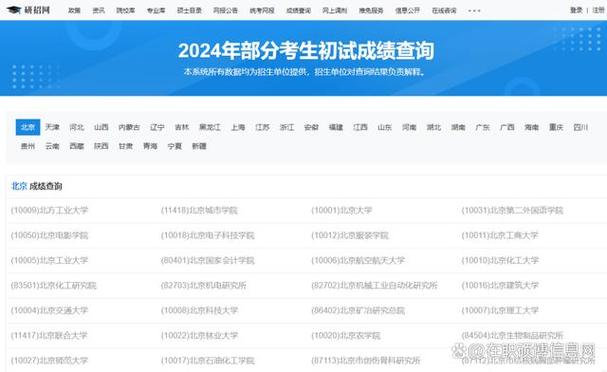Open the (10011)北京工商大学 link
The width and height of the screenshot is (607, 372).
click(x=500, y=235)
